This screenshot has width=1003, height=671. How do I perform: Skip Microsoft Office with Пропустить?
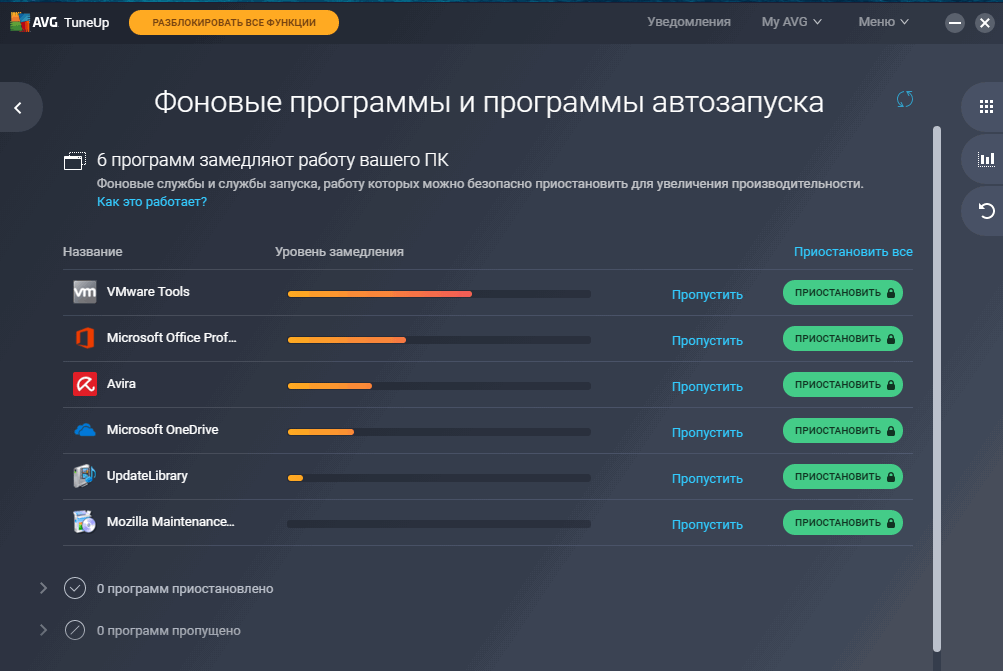tap(707, 340)
